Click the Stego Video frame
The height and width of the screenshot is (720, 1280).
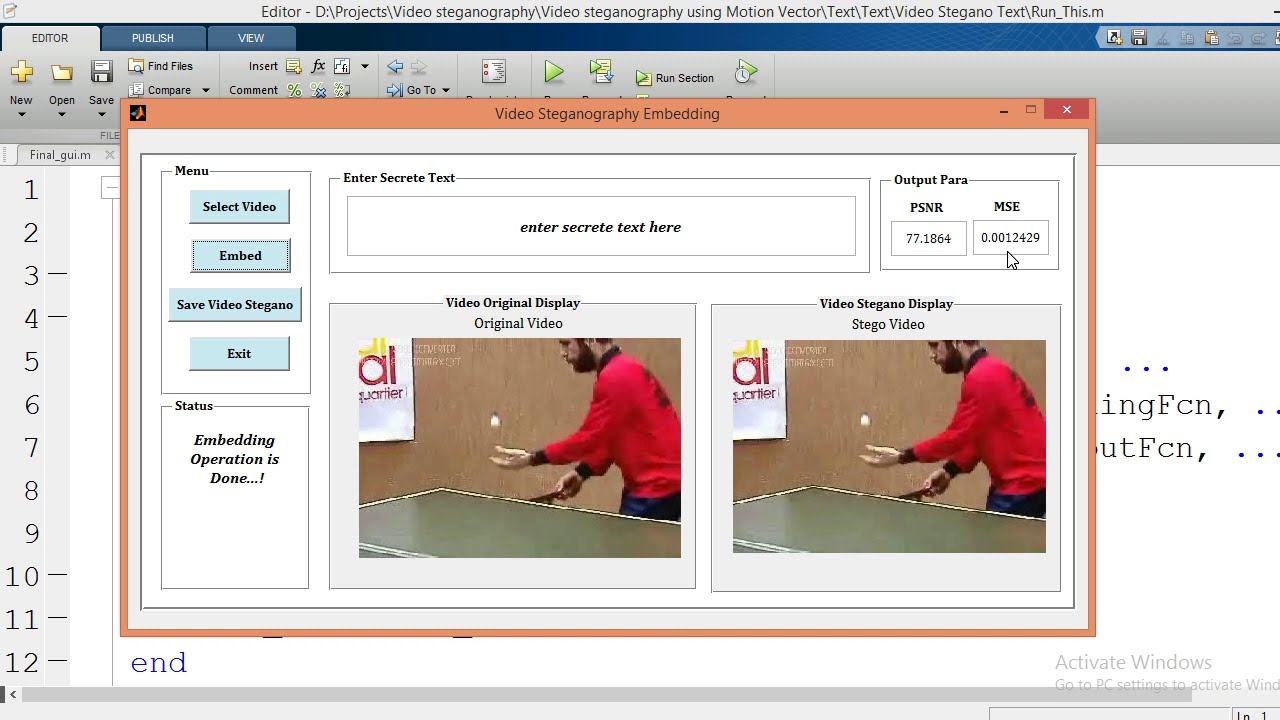(889, 446)
